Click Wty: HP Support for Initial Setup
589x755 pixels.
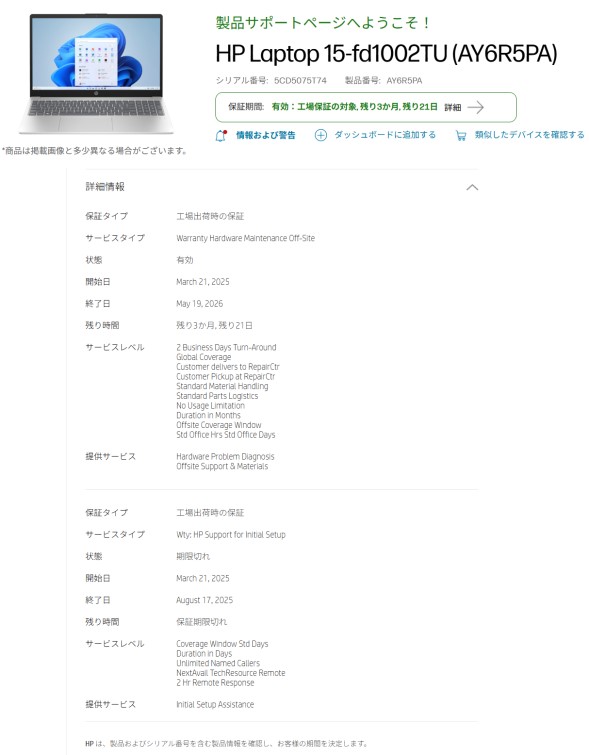coord(231,534)
